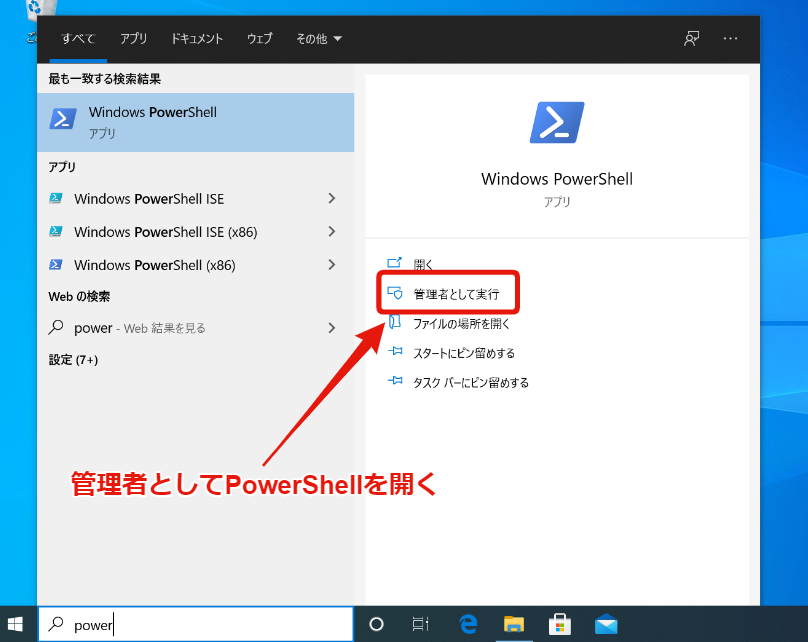Open Mail app from taskbar
The height and width of the screenshot is (642, 808).
point(606,624)
